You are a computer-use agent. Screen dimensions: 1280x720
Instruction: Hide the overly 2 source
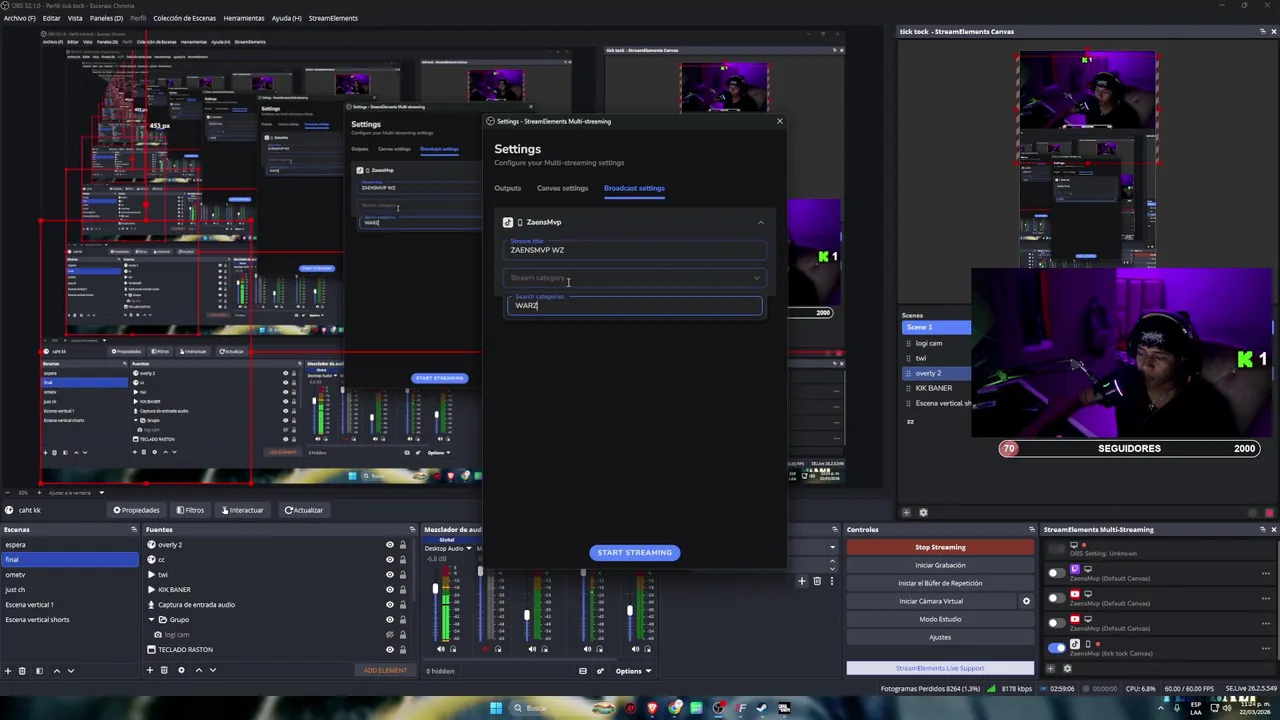point(390,545)
